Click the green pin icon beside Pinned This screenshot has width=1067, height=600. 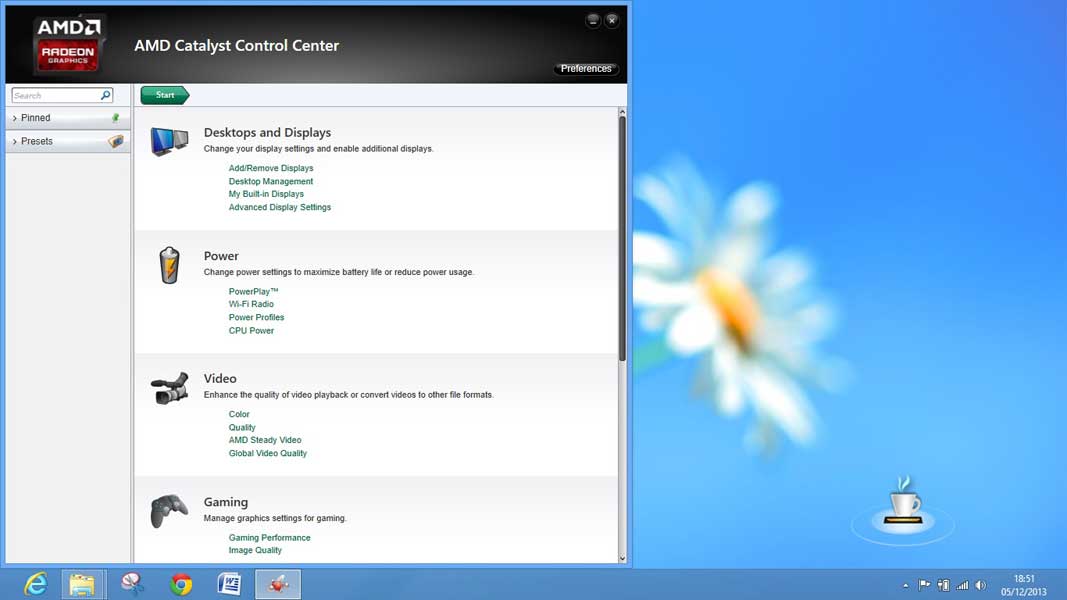click(116, 118)
